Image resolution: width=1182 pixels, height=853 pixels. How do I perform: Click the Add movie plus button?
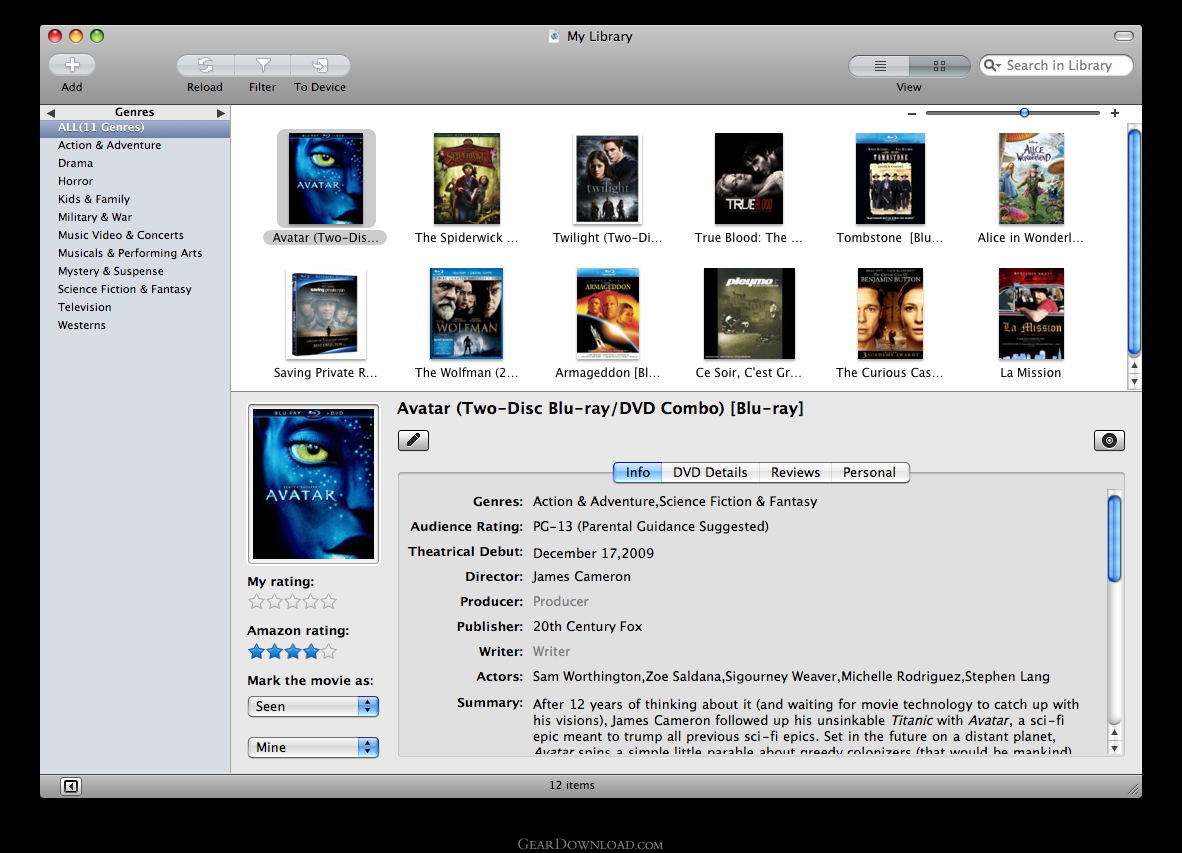click(72, 66)
